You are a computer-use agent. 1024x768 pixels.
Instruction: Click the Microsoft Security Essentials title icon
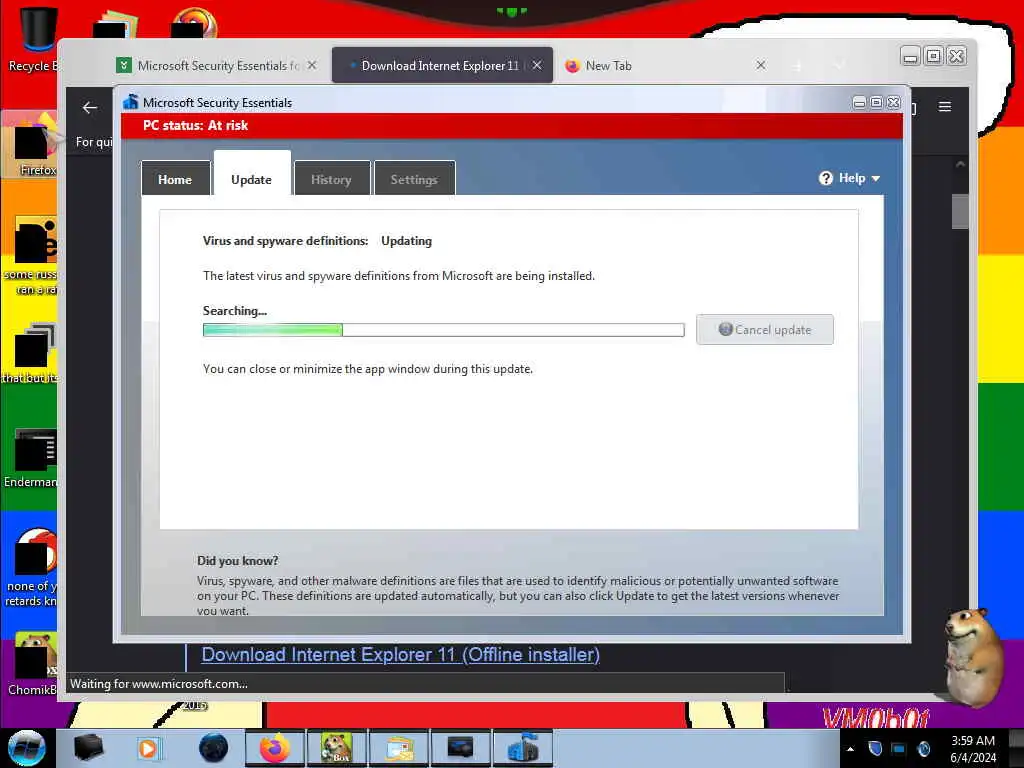point(131,102)
